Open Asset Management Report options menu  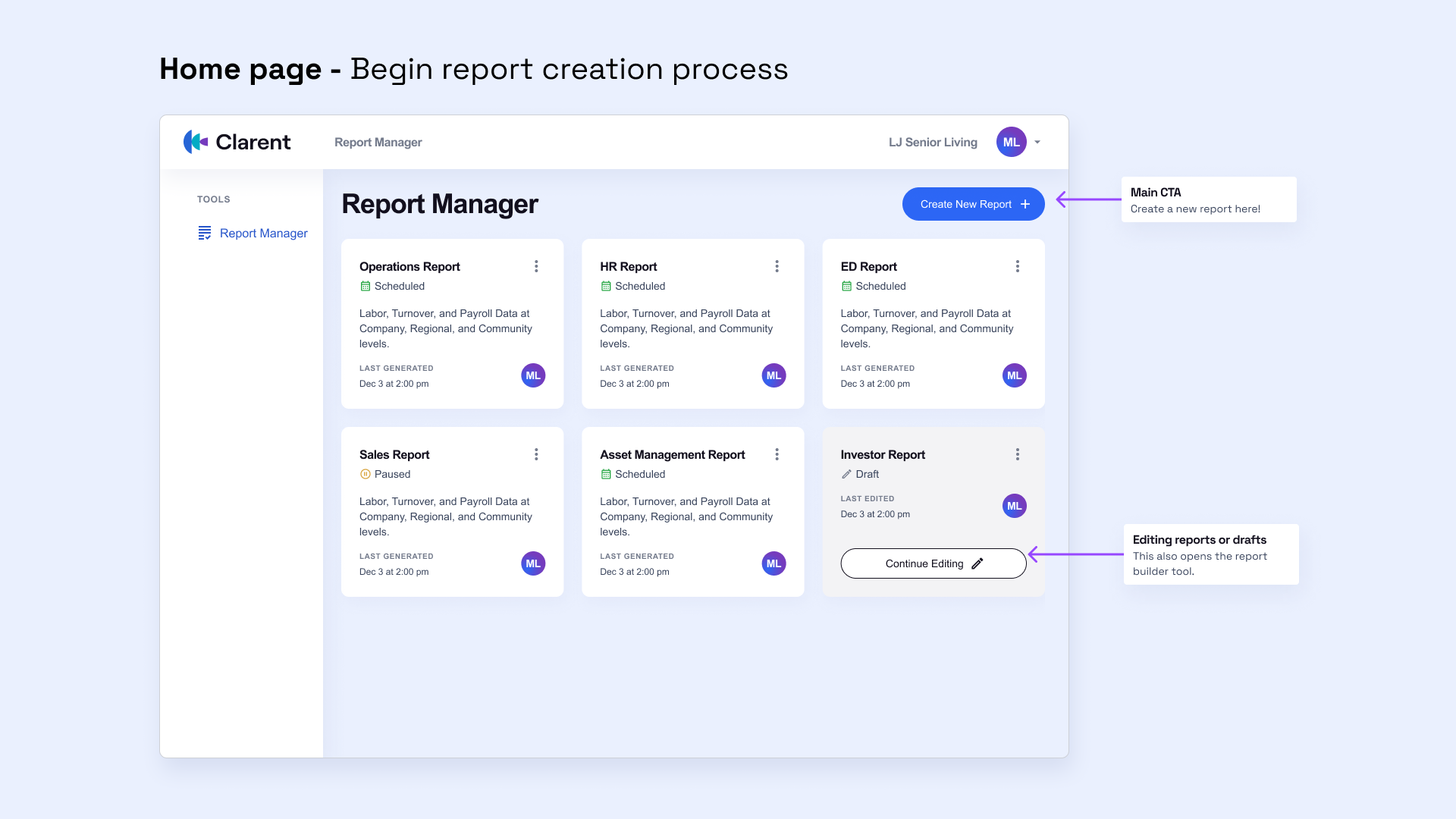click(x=777, y=454)
